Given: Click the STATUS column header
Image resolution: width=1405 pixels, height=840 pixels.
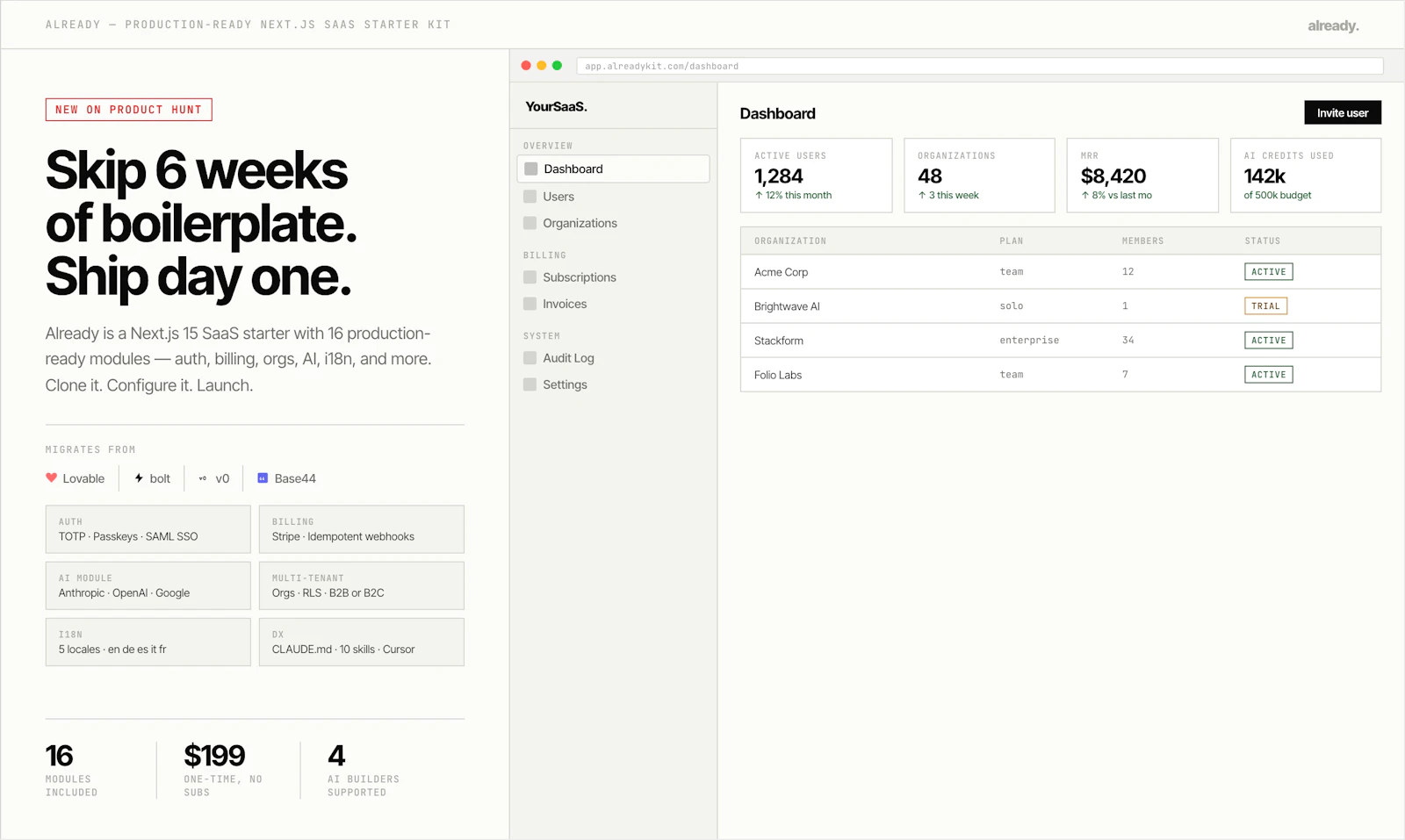Looking at the screenshot, I should [x=1263, y=241].
